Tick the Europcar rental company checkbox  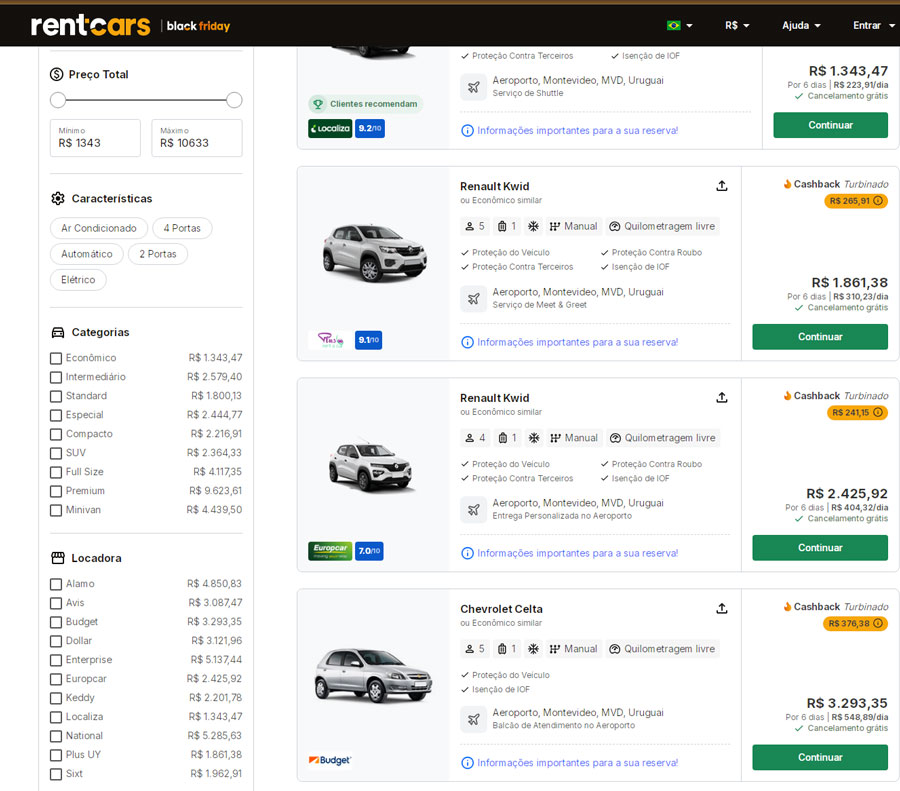coord(56,679)
